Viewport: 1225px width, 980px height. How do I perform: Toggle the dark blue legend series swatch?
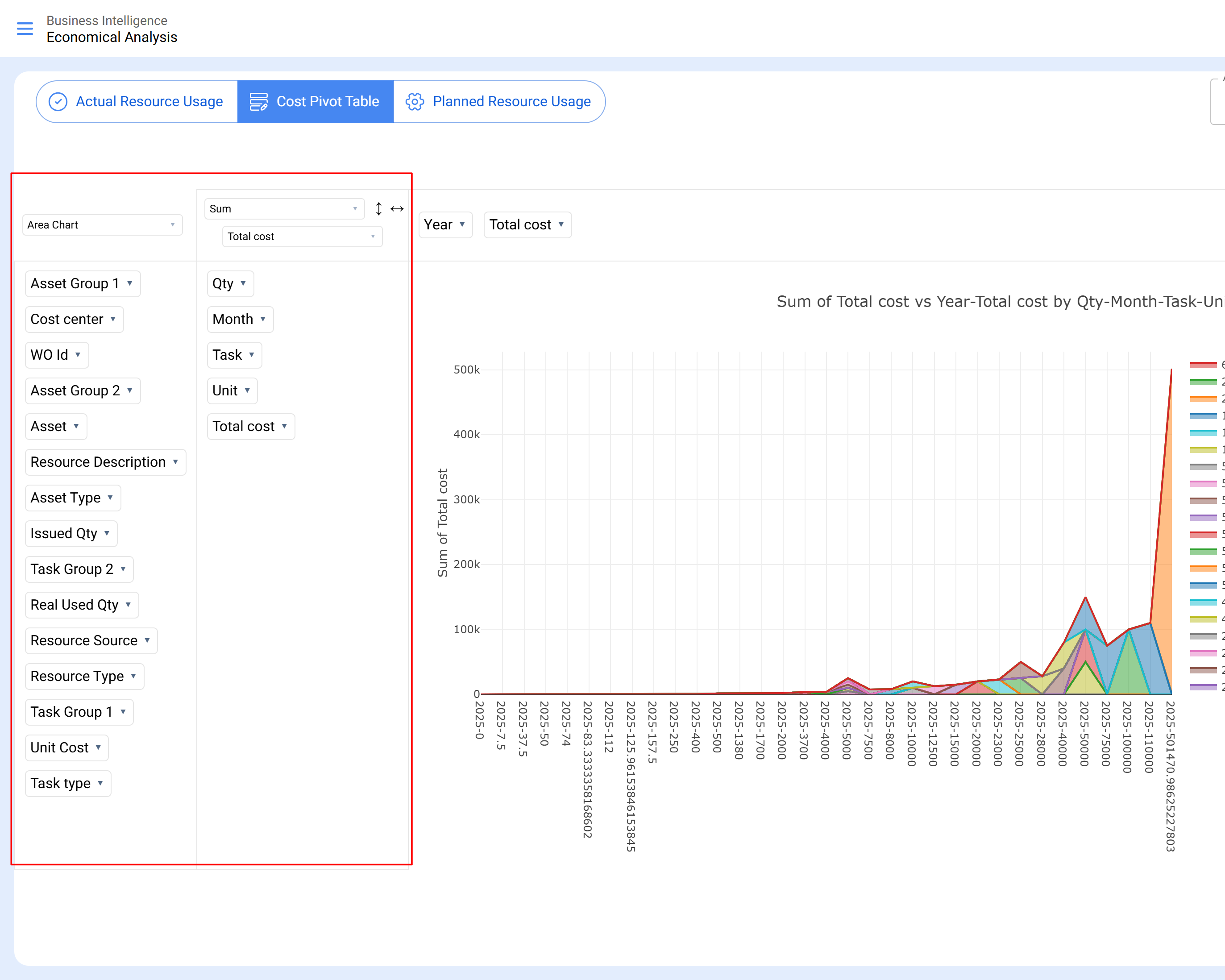click(x=1203, y=416)
